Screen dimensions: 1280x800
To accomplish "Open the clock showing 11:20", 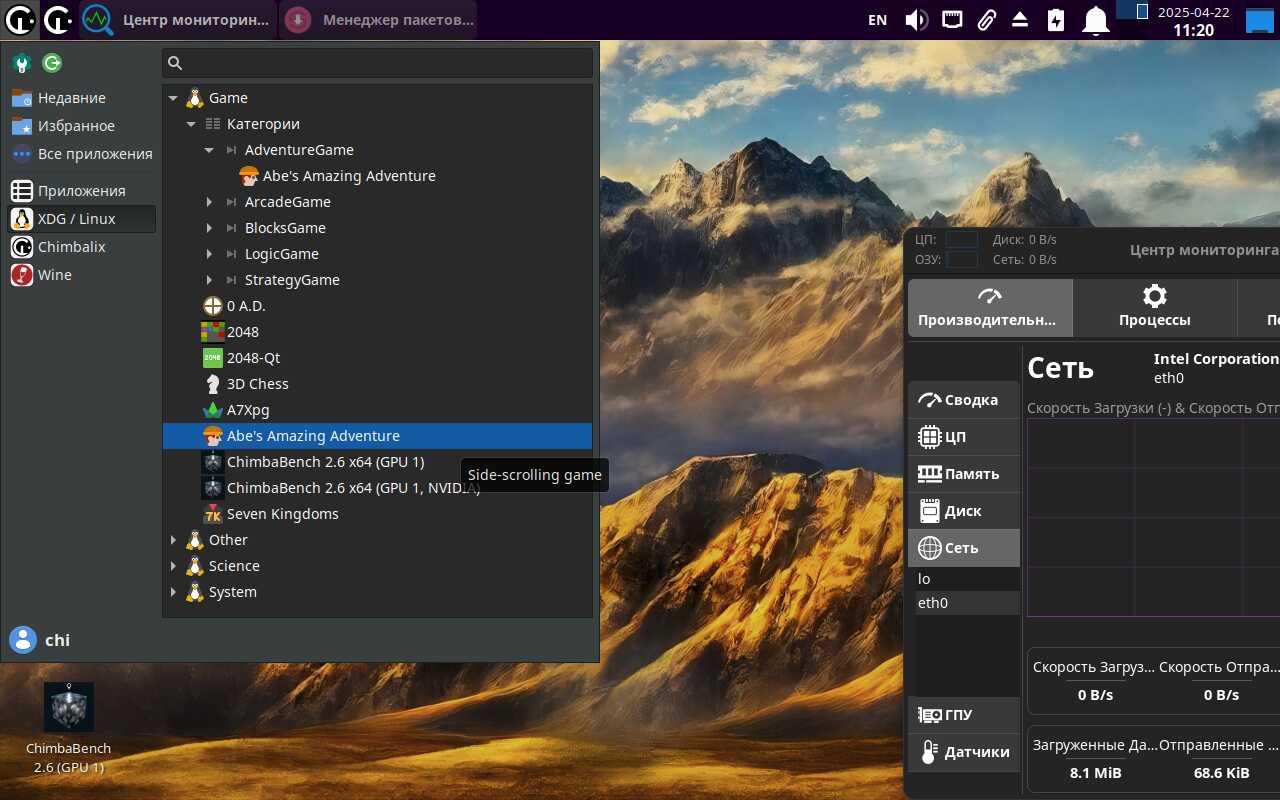I will (x=1193, y=20).
